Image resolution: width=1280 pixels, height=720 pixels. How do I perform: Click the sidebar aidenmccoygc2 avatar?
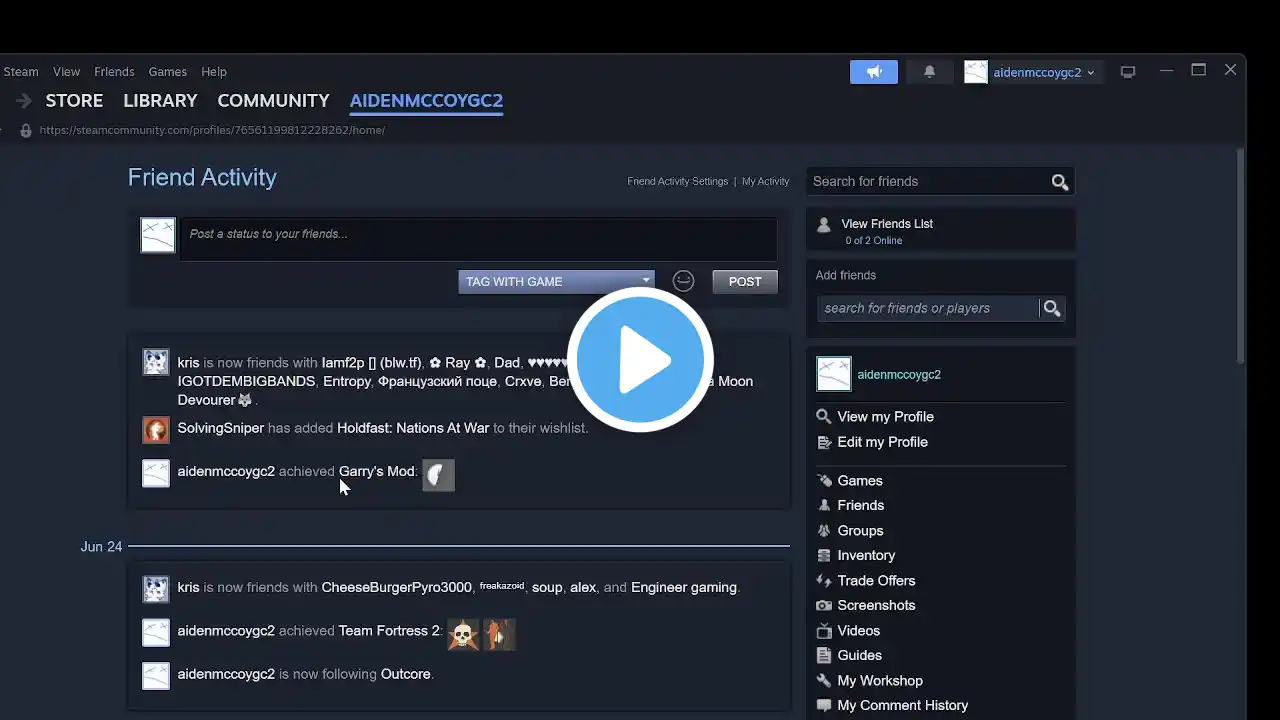tap(834, 374)
